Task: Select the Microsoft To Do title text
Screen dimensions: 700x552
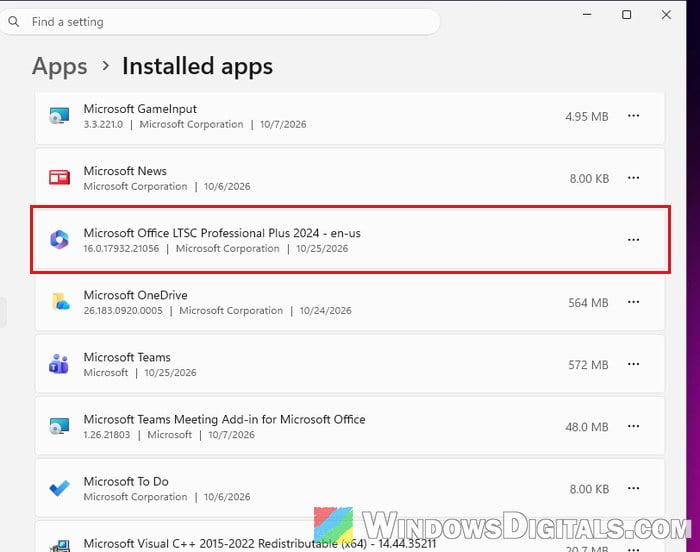Action: [x=126, y=481]
